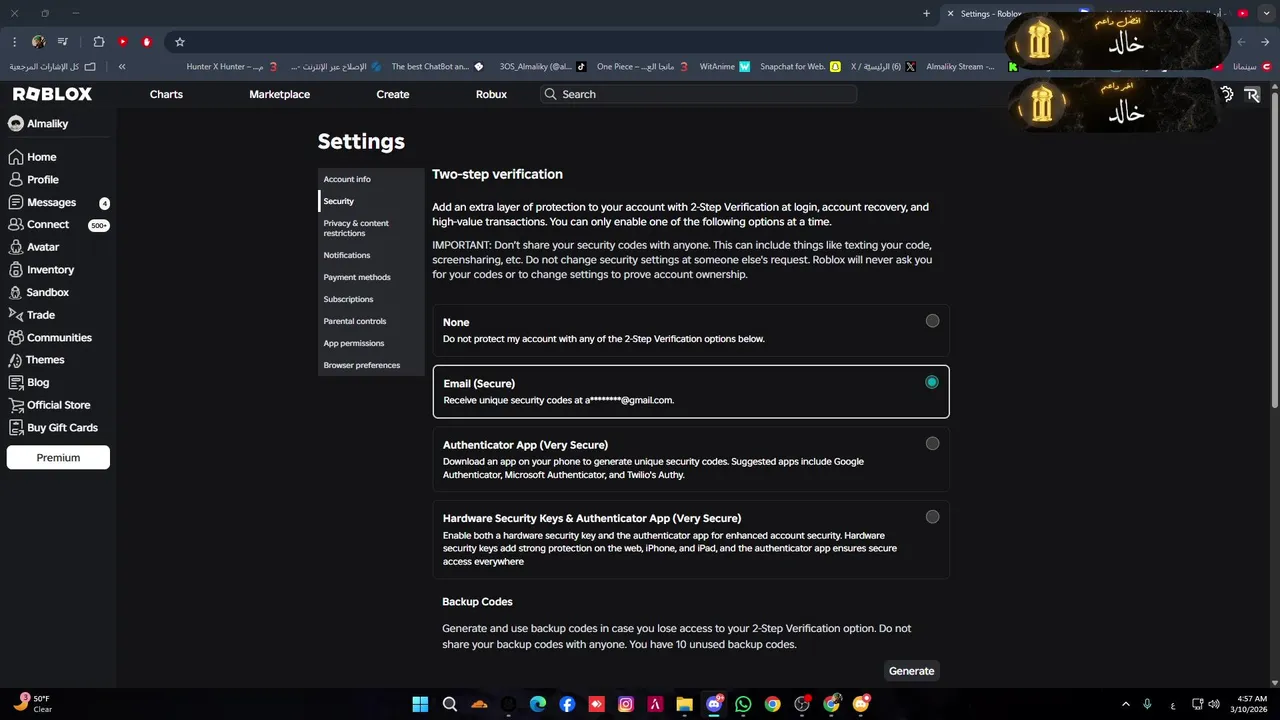Open Microsoft Edge from the taskbar

[x=538, y=704]
